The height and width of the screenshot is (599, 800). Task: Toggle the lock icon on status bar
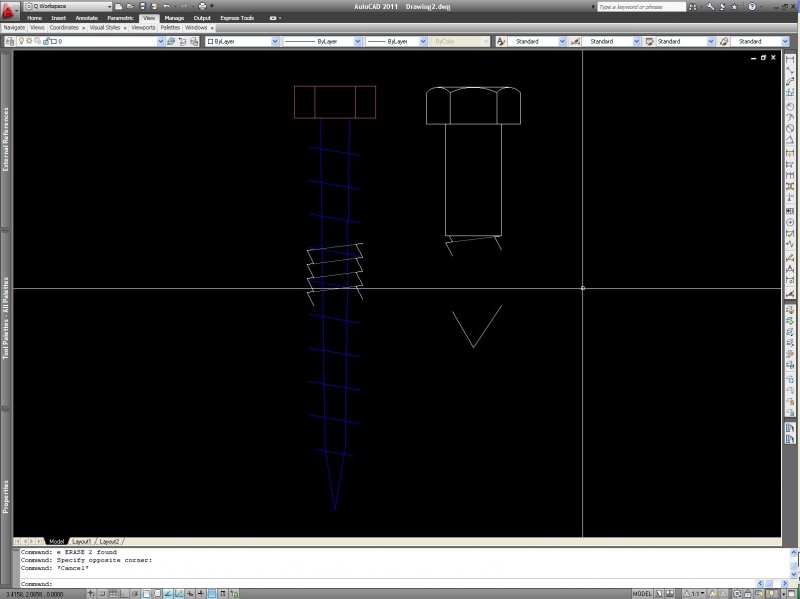tap(747, 592)
